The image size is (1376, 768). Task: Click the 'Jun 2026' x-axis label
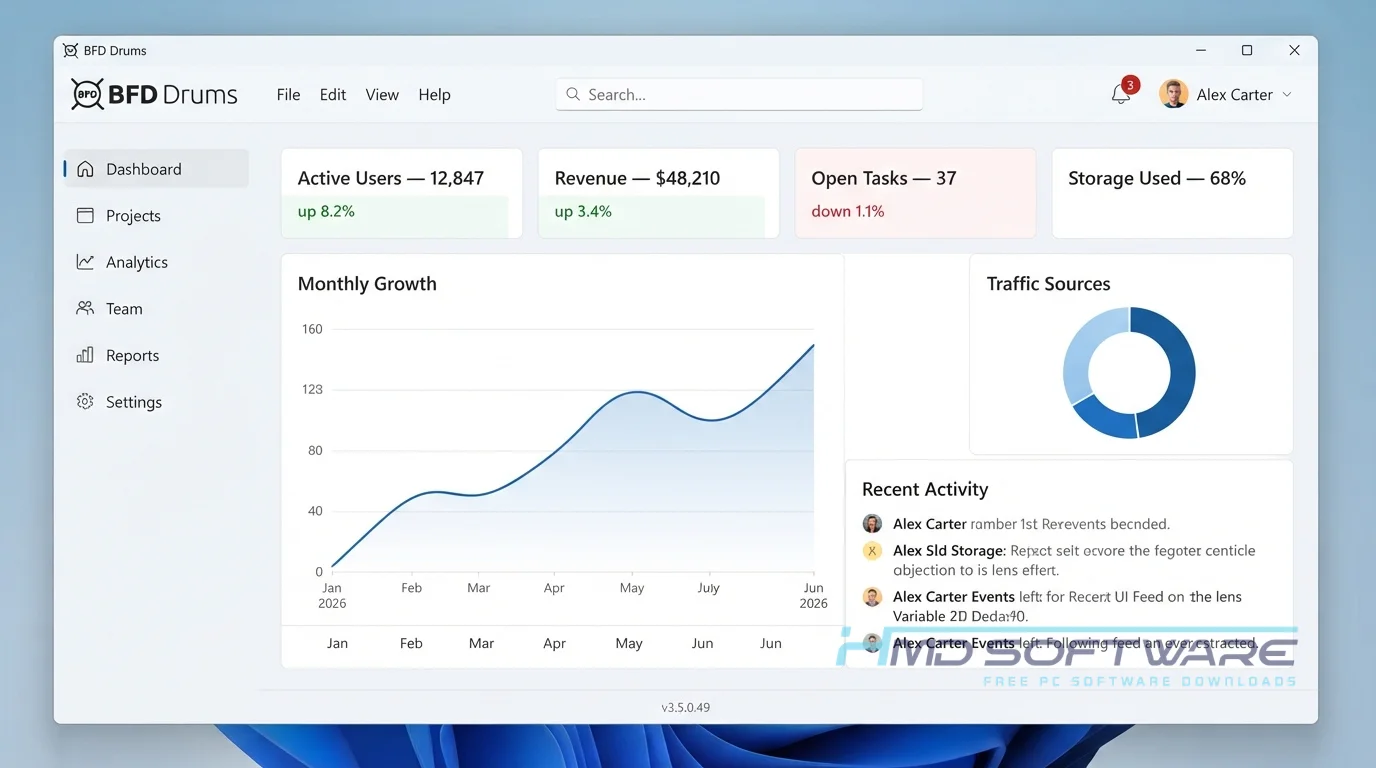click(814, 595)
